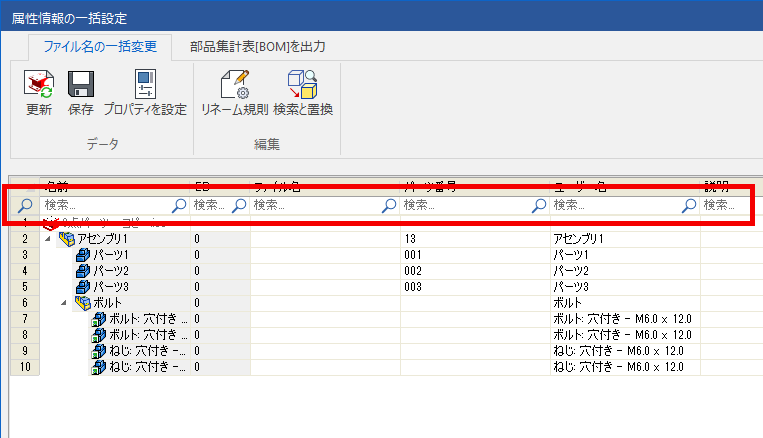Click user name cell パーツ1
The height and width of the screenshot is (438, 763).
click(625, 255)
